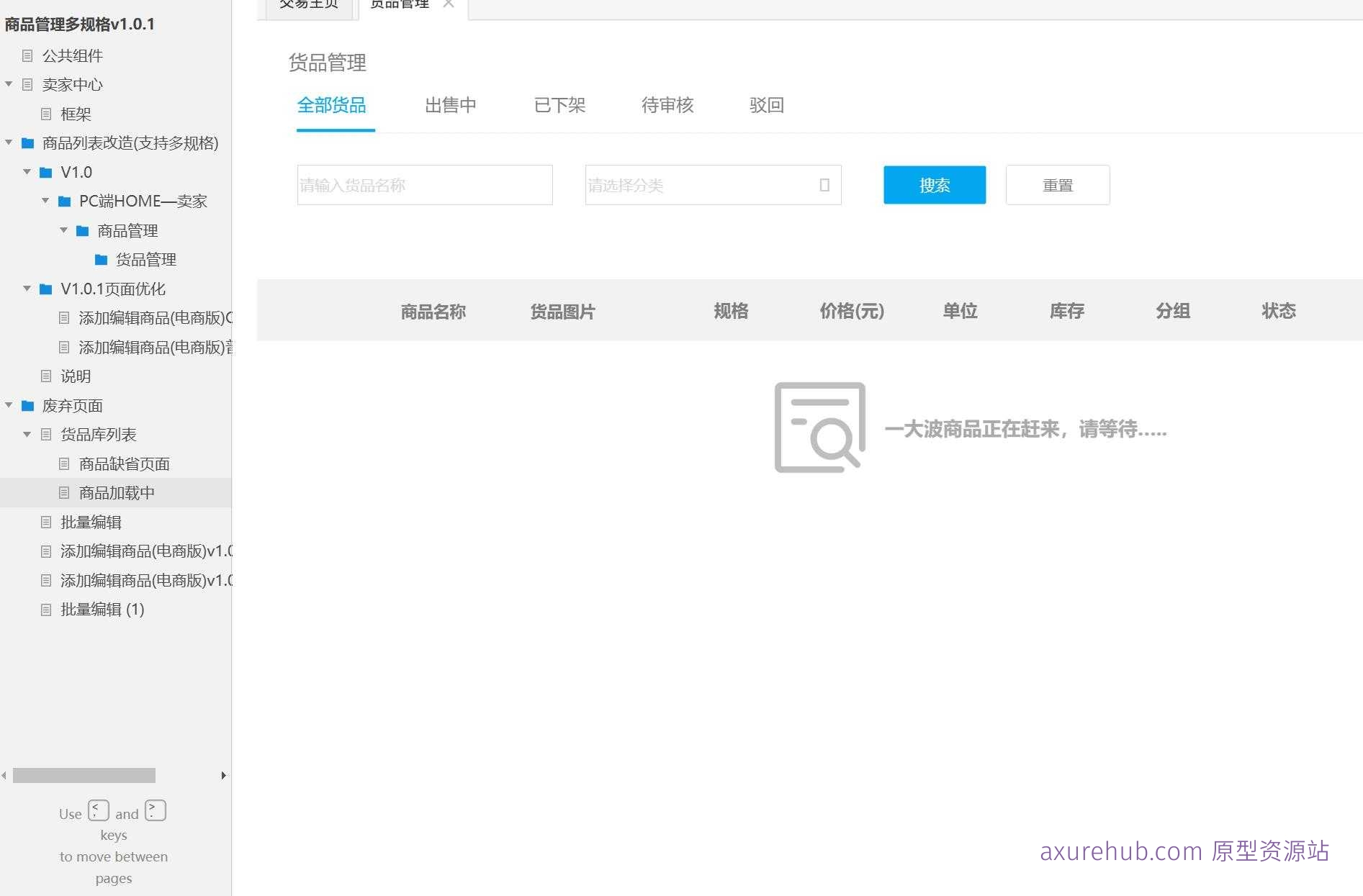Collapse the 卖家中心 tree node

(x=9, y=84)
